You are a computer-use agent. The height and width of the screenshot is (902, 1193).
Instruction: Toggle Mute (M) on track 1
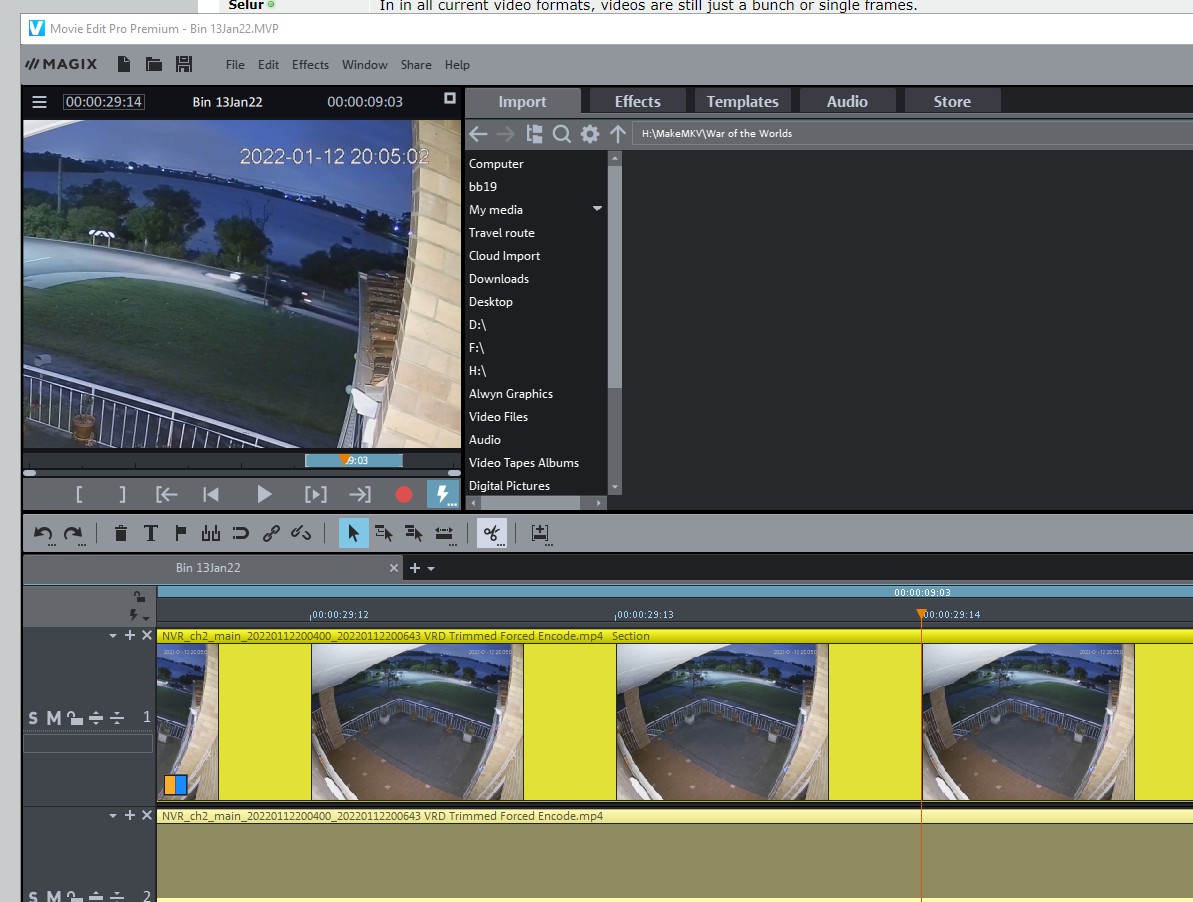point(54,718)
